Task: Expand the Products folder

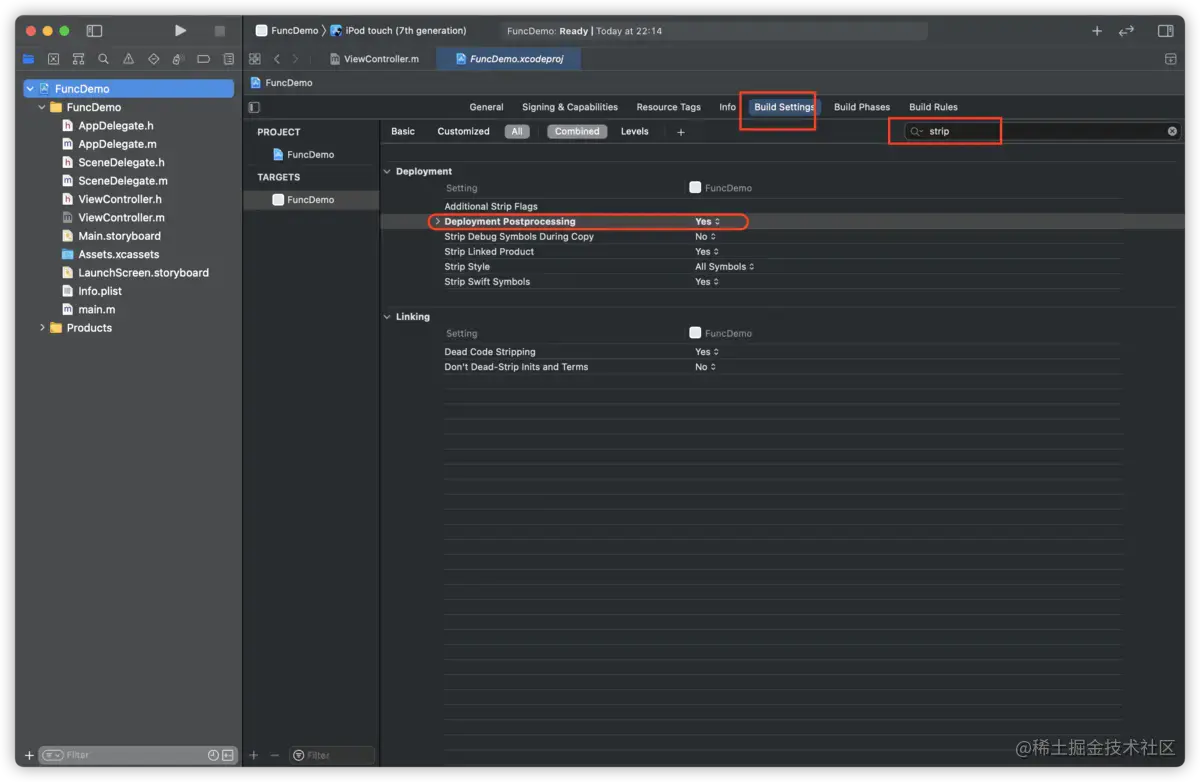Action: [x=42, y=328]
